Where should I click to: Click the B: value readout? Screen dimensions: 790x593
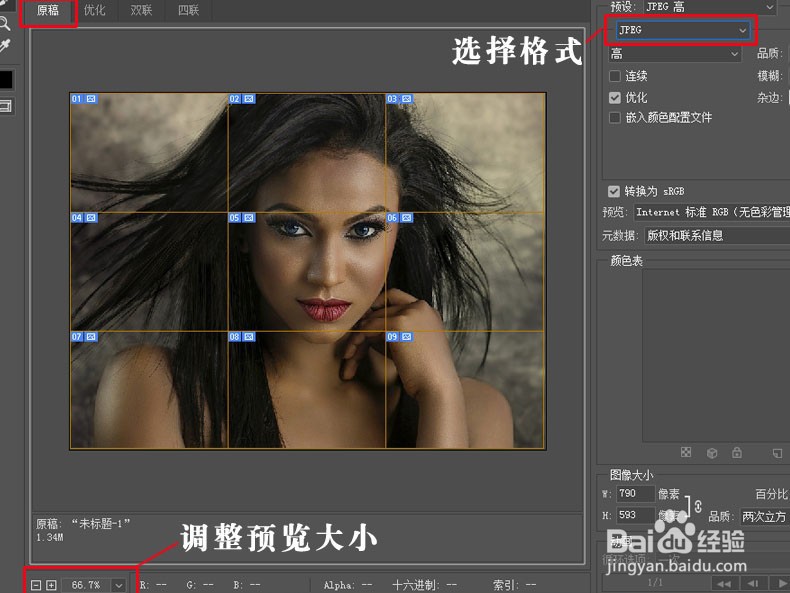point(247,585)
